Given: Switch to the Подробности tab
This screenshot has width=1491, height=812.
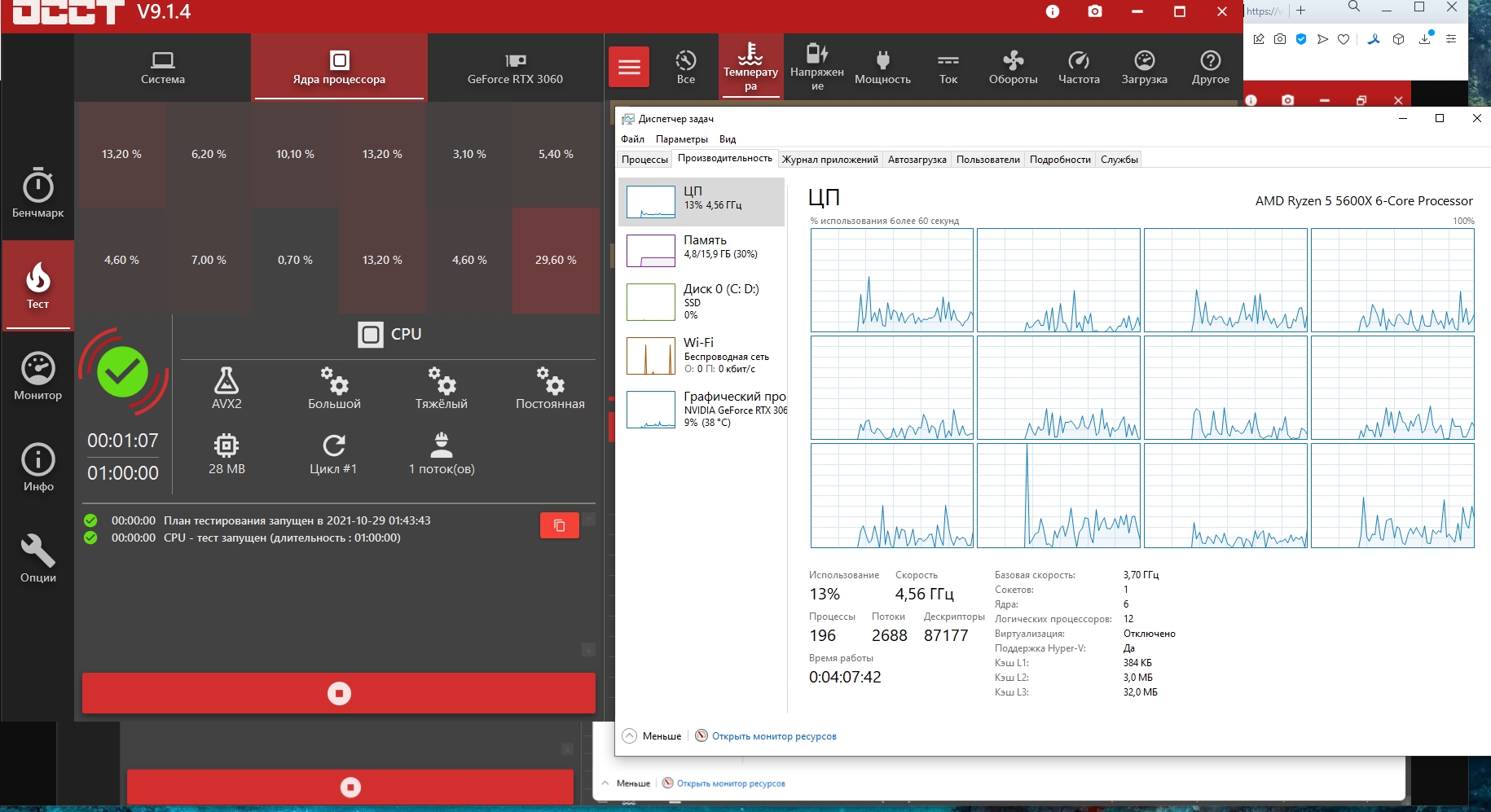Looking at the screenshot, I should click(x=1060, y=160).
